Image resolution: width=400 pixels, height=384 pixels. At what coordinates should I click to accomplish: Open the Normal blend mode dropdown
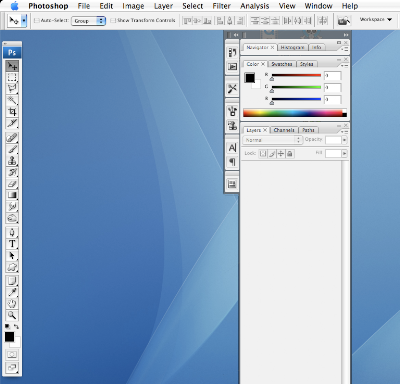272,140
